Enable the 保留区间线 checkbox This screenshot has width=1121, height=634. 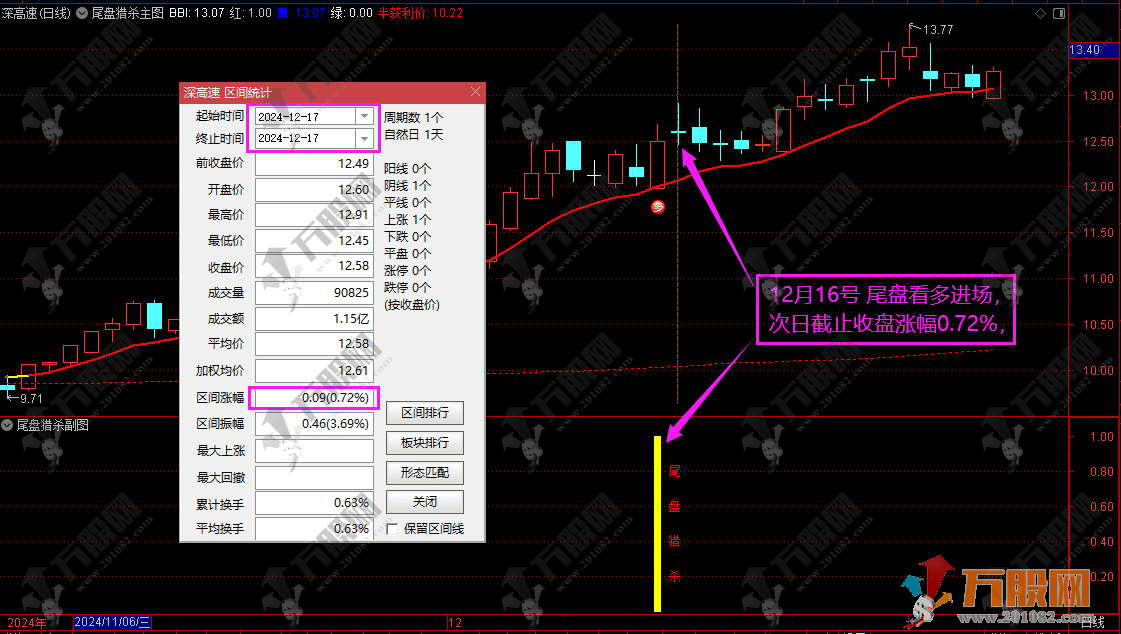coord(392,529)
